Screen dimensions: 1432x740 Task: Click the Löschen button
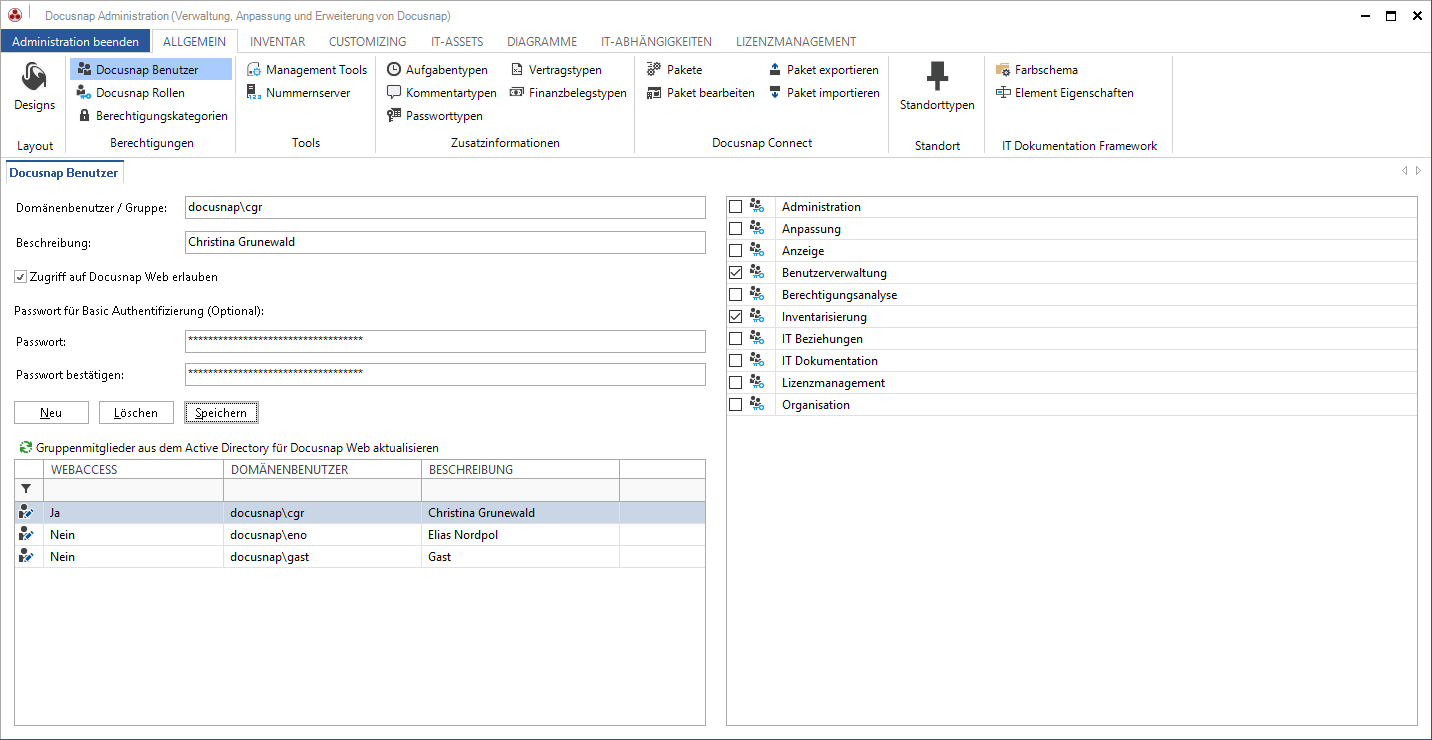136,412
